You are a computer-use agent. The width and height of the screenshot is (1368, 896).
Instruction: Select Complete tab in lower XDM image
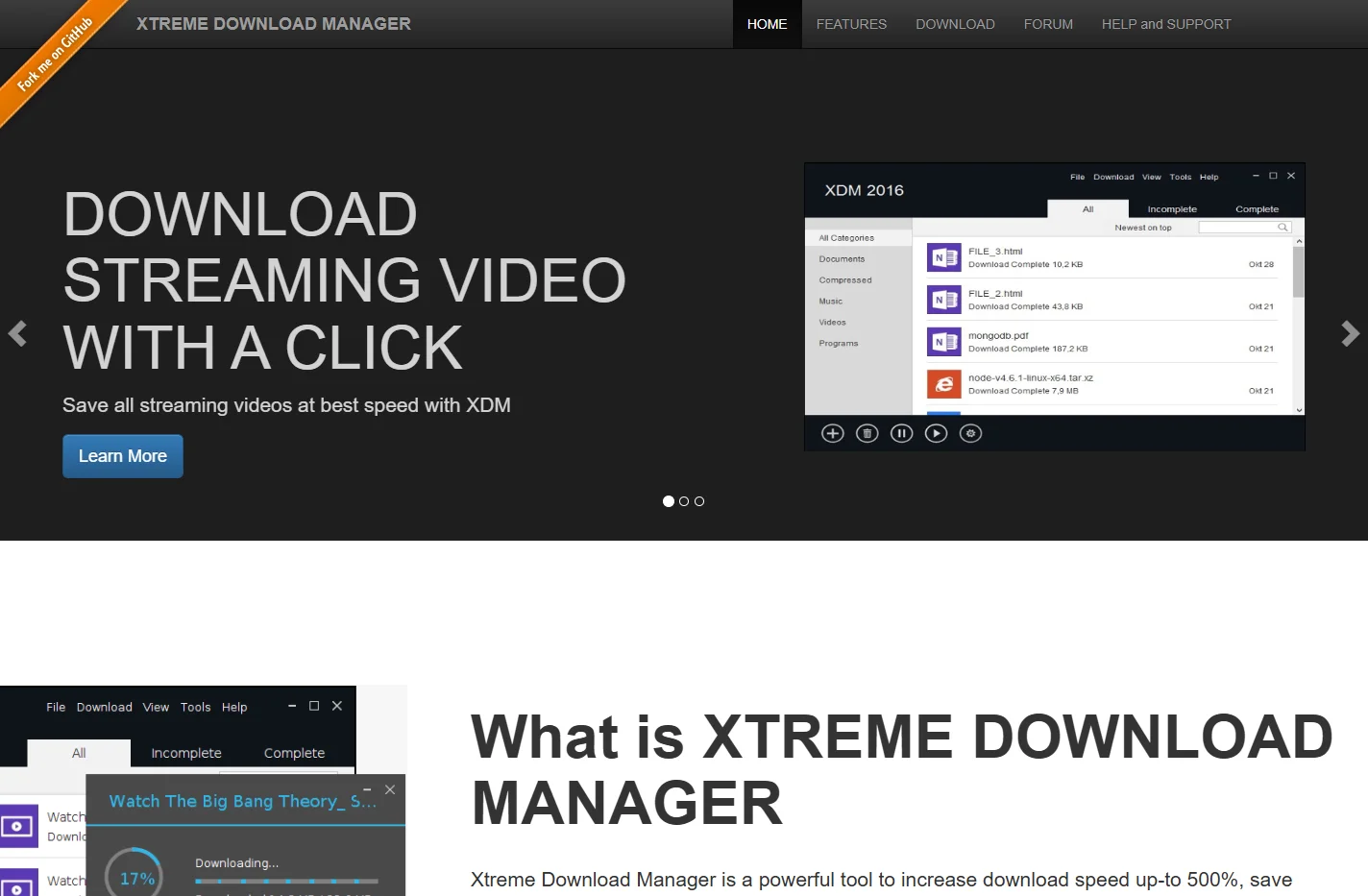click(294, 753)
